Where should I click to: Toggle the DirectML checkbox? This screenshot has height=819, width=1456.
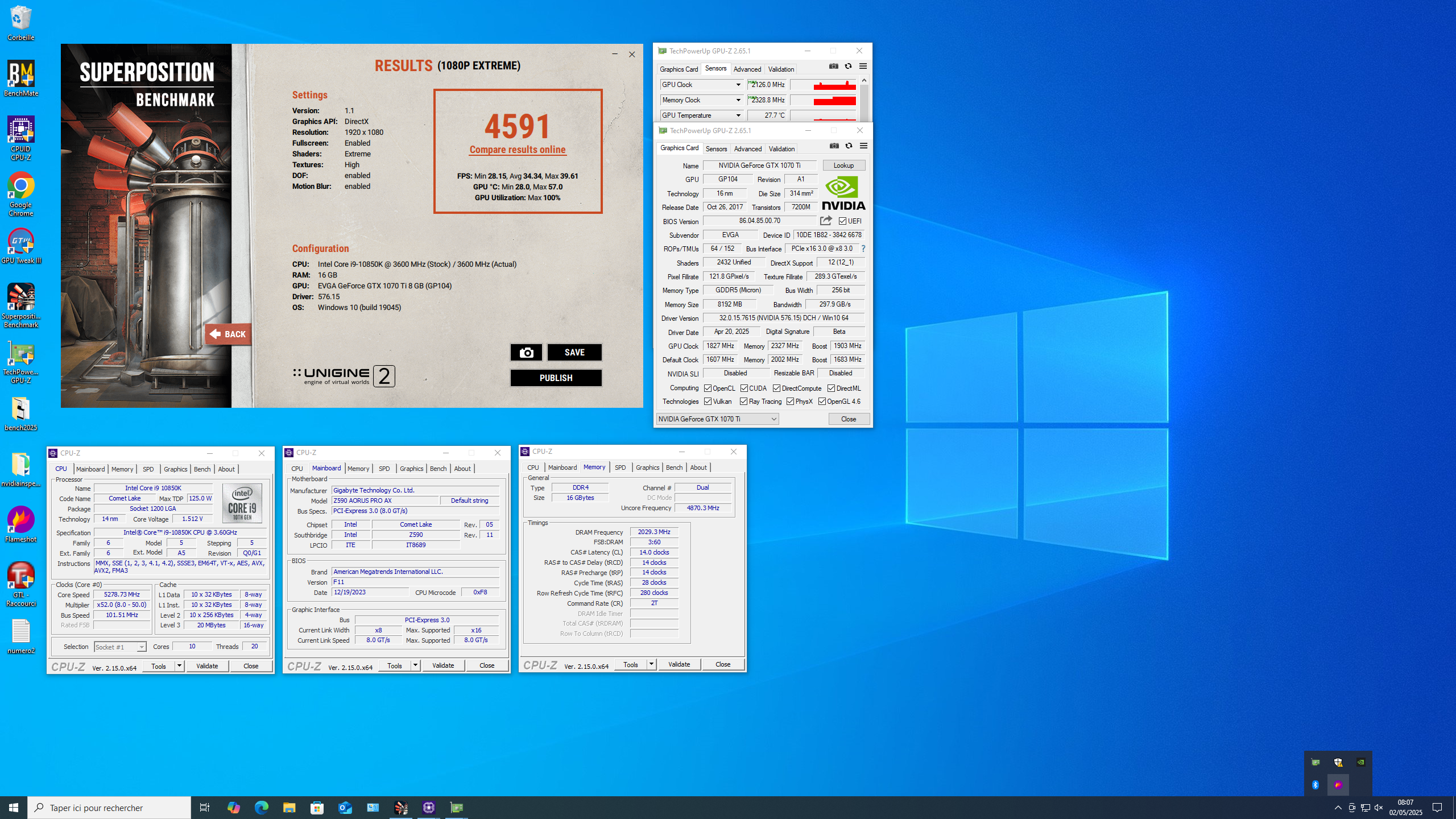(831, 388)
